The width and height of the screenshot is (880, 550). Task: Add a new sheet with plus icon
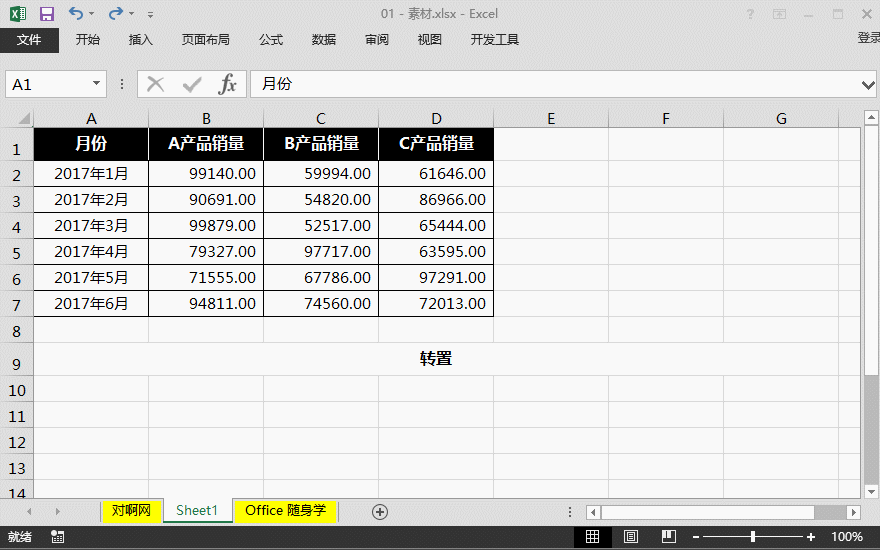380,511
